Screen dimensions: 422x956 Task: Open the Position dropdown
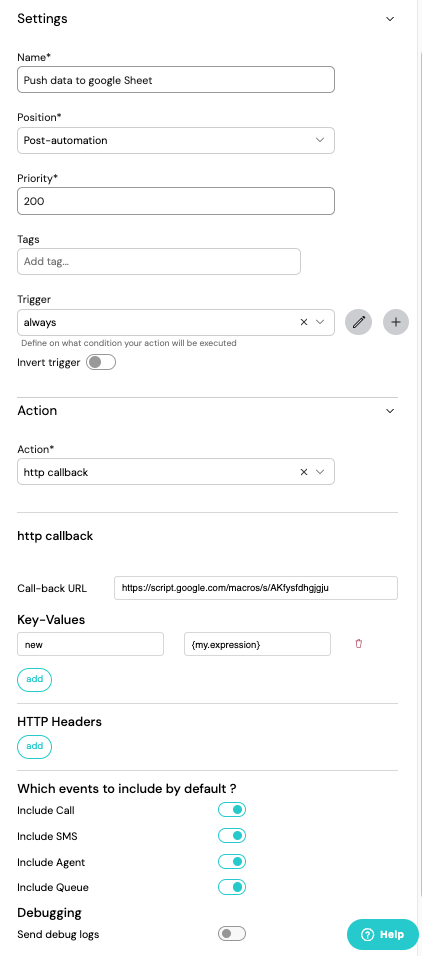[x=176, y=140]
